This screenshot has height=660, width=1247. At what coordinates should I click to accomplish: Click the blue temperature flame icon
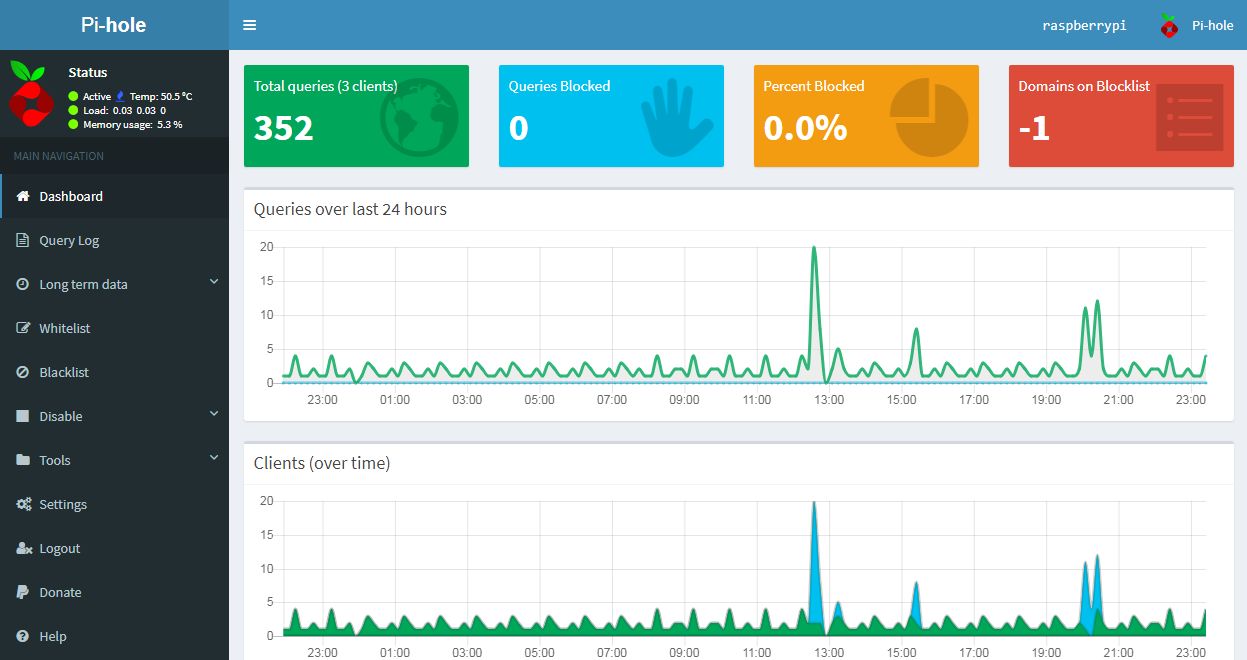click(x=121, y=96)
